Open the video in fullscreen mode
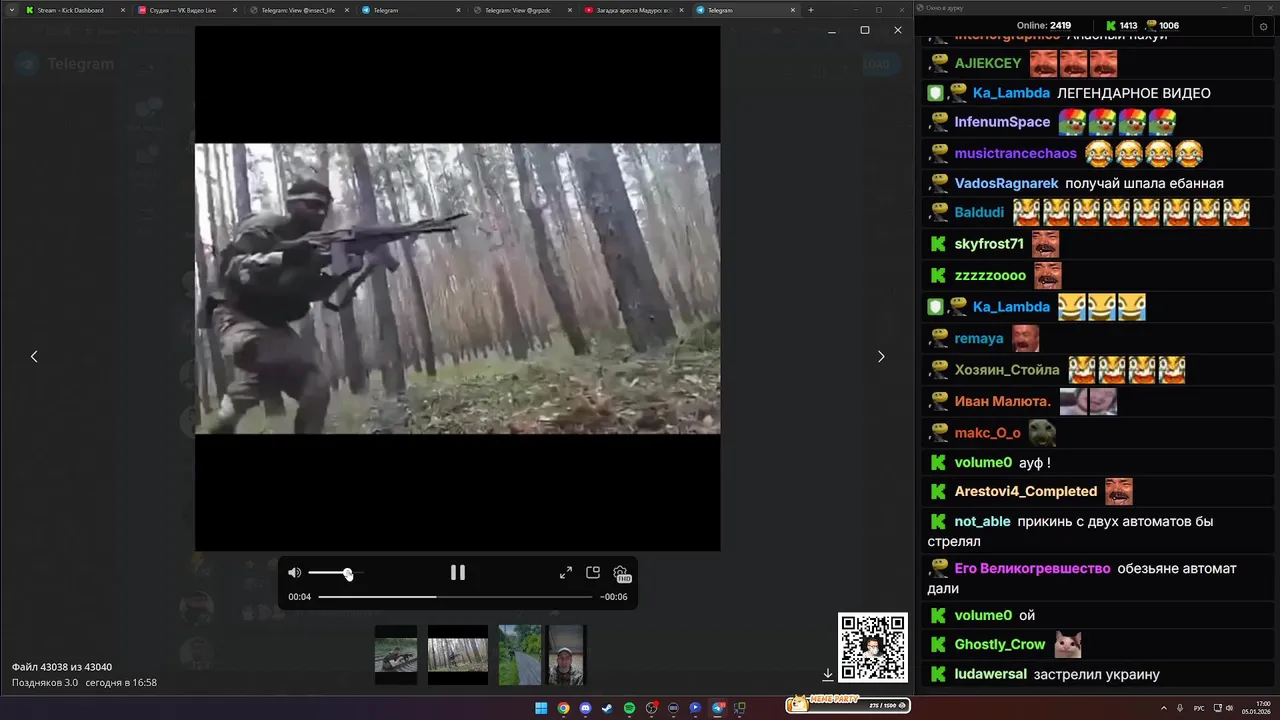The height and width of the screenshot is (720, 1280). click(566, 573)
